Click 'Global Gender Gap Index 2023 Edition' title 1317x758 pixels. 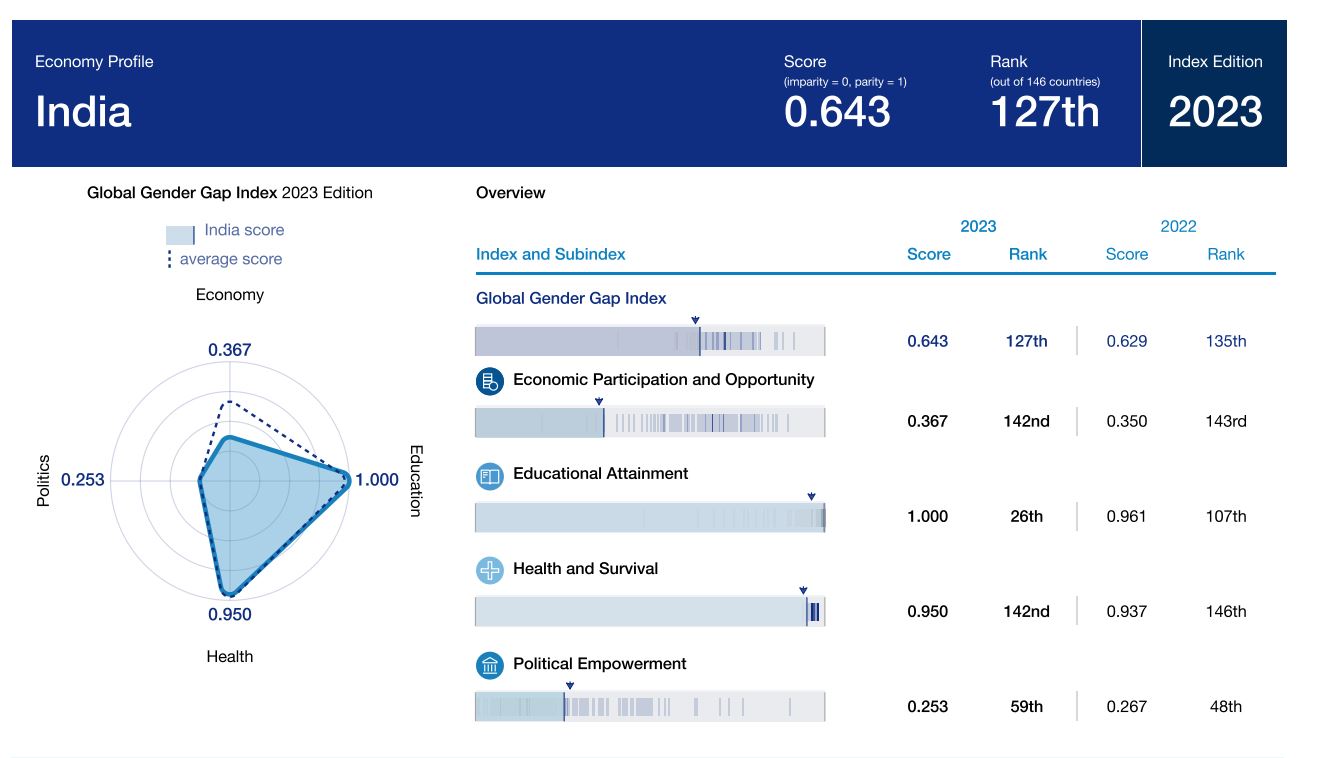coord(230,193)
